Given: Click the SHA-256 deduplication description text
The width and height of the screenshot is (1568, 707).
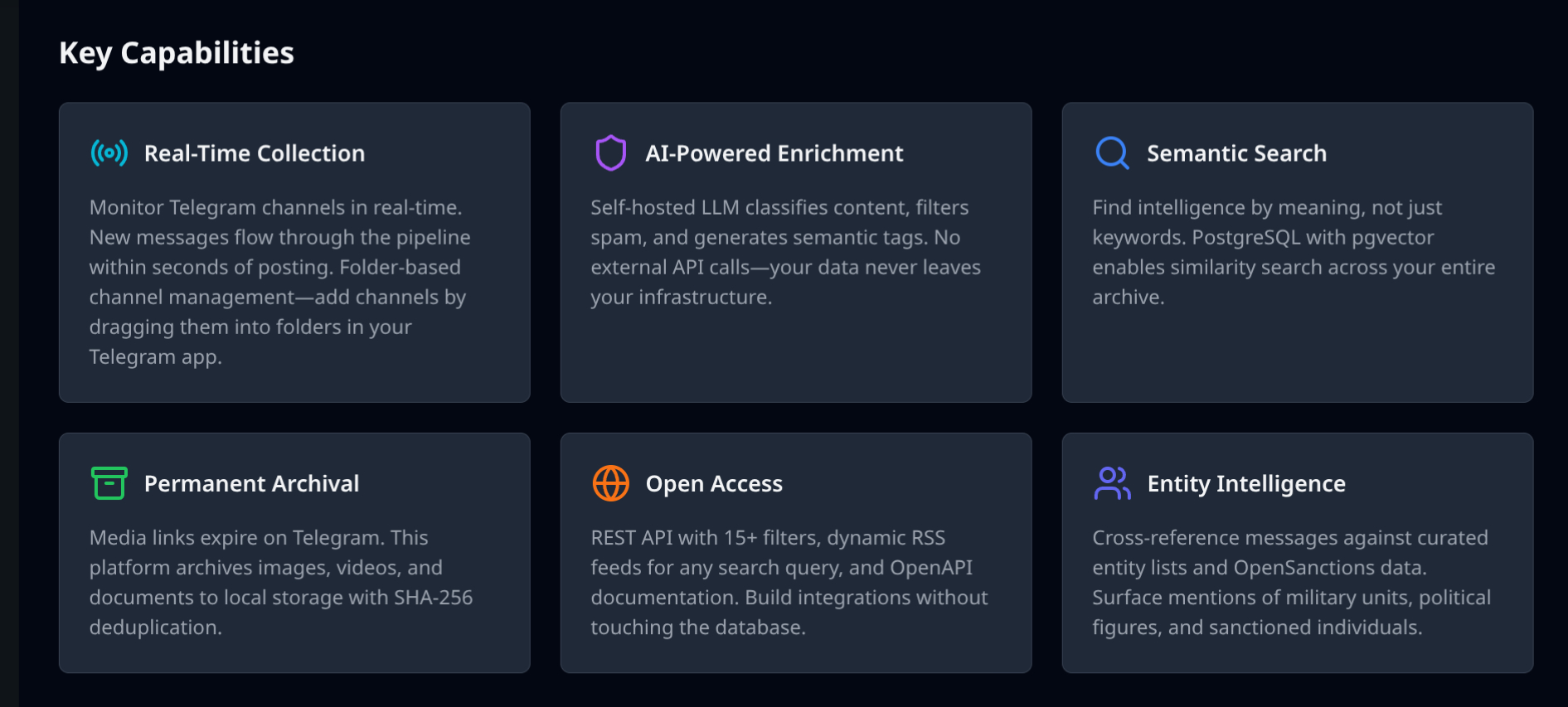Looking at the screenshot, I should [281, 582].
